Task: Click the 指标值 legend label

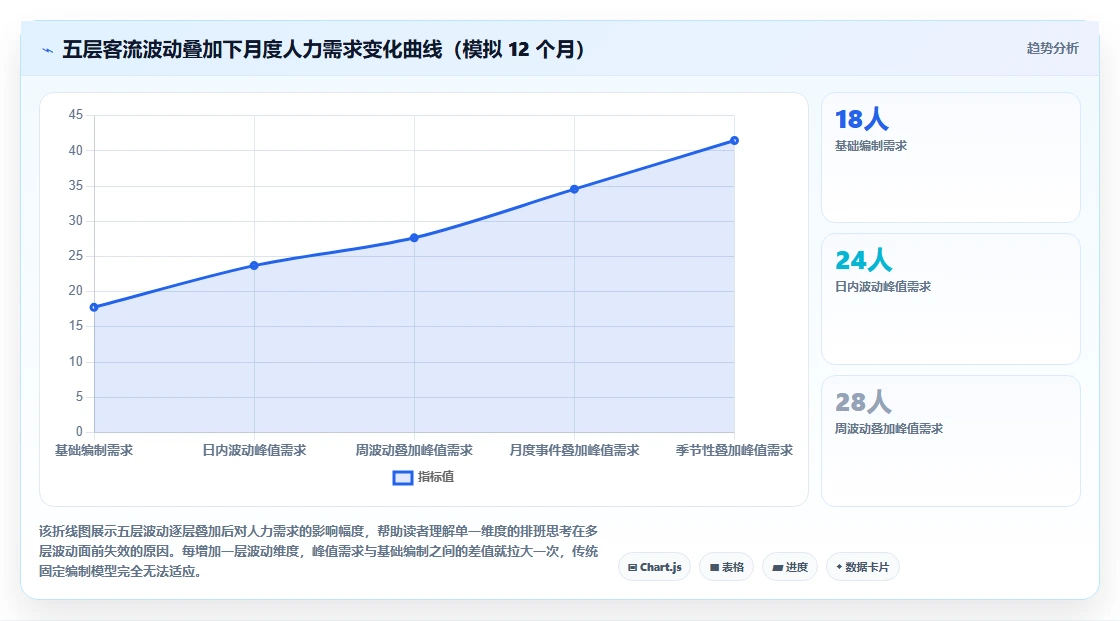Action: click(436, 477)
